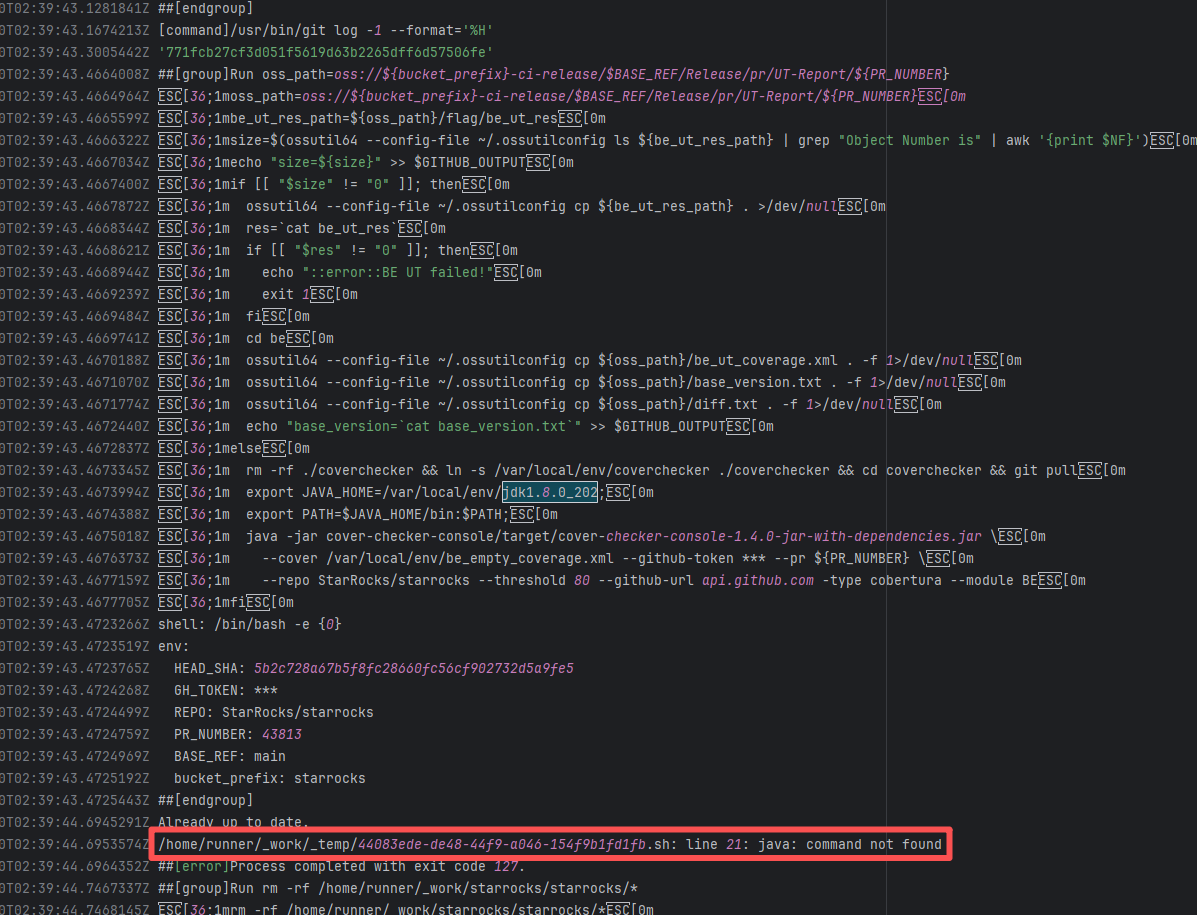
Task: Click the 'Already up to date.' log line
Action: [233, 822]
